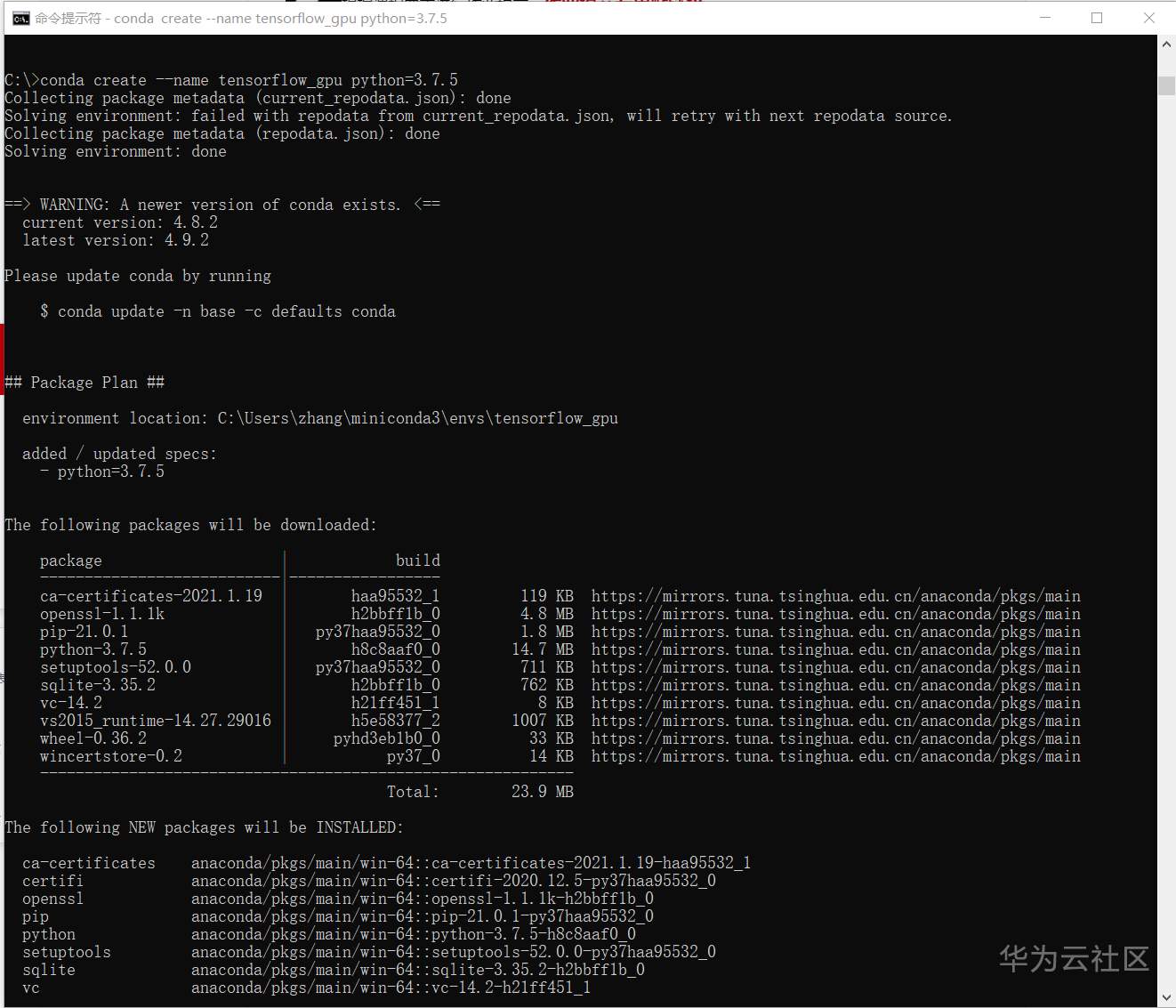Click 'vs2015_runtime-14.27.29016' package row

coord(156,721)
